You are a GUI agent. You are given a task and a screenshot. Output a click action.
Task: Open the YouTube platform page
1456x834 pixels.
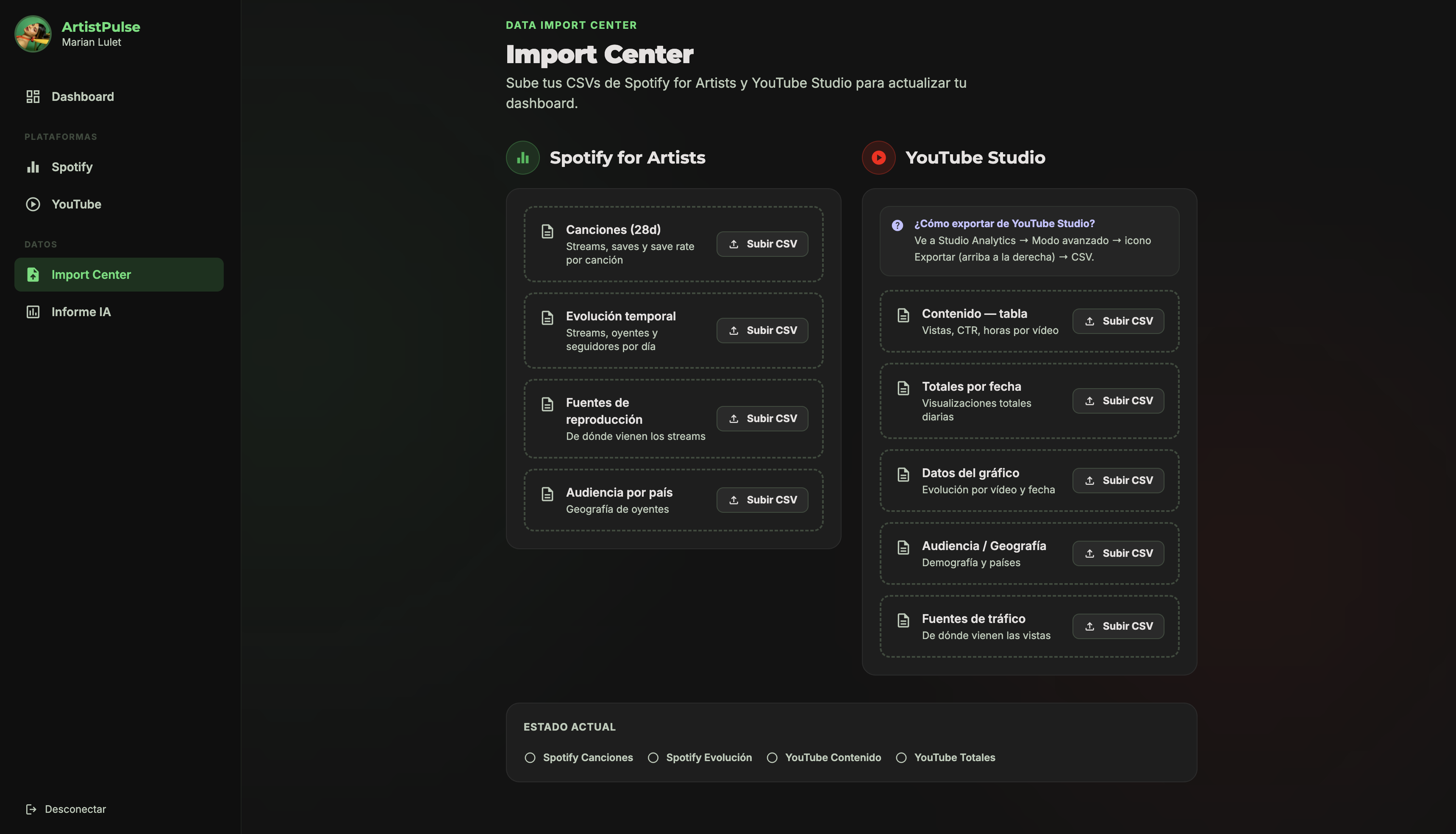[119, 204]
